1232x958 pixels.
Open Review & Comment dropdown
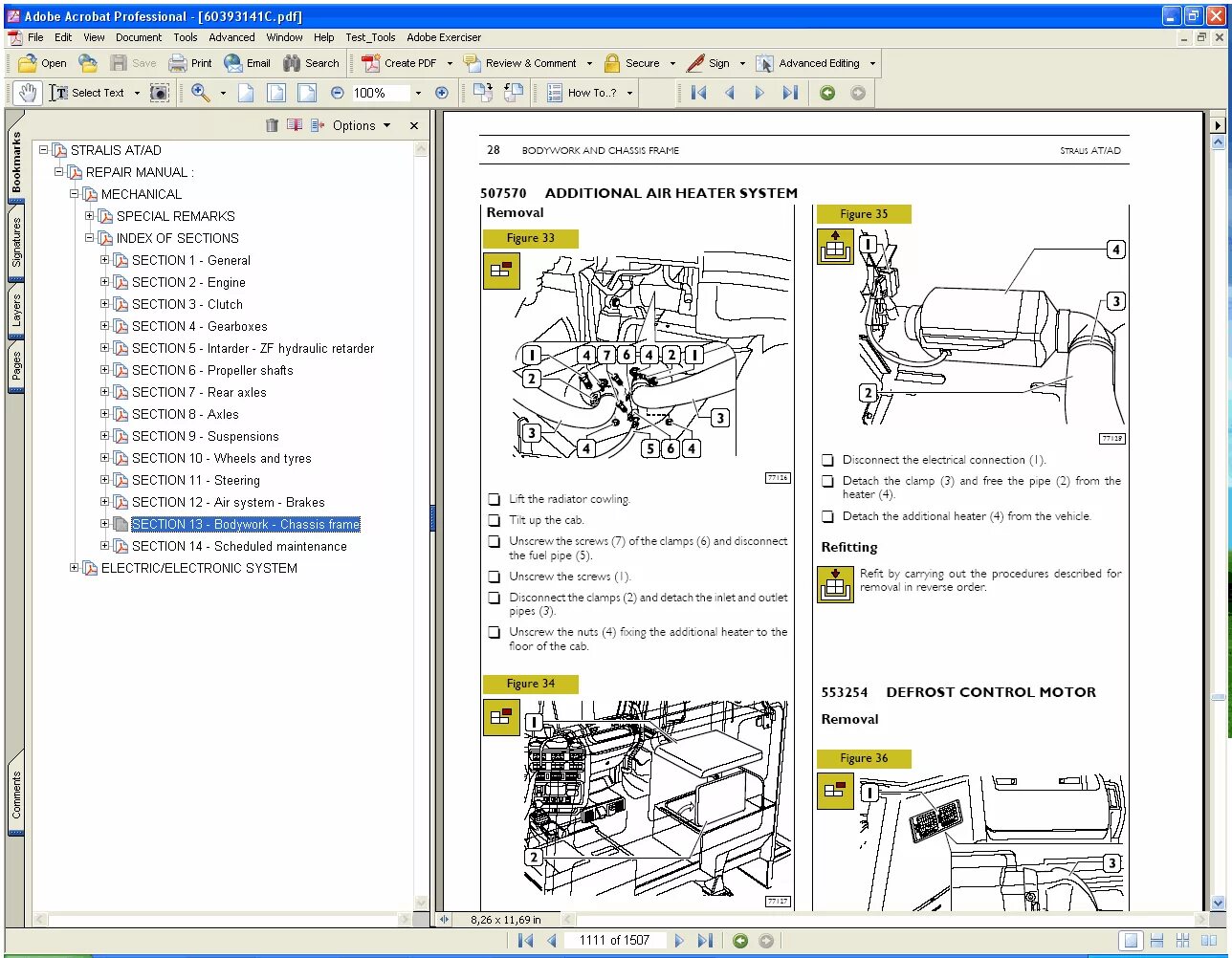[x=589, y=63]
